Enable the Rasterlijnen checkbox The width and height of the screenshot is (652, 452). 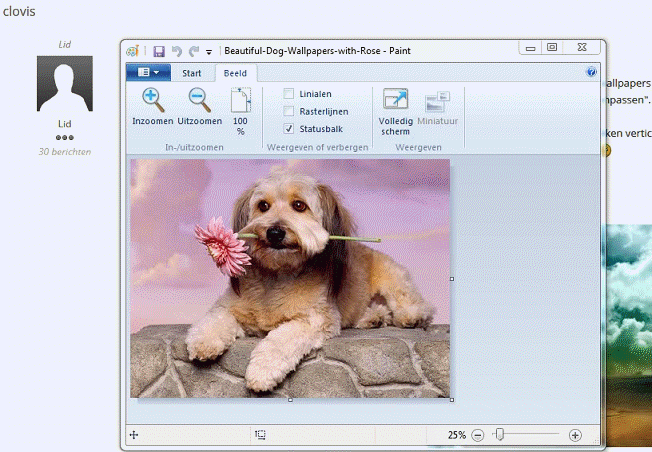(x=289, y=111)
